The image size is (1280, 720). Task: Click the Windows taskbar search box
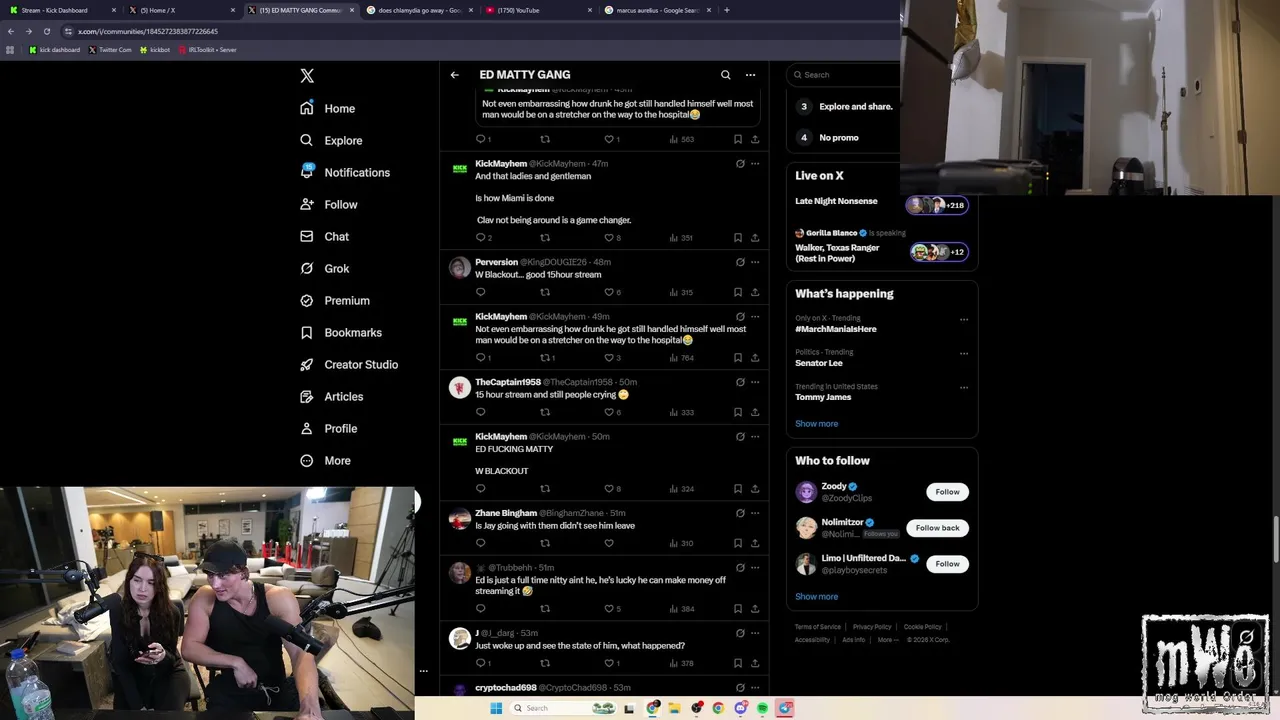[x=563, y=708]
